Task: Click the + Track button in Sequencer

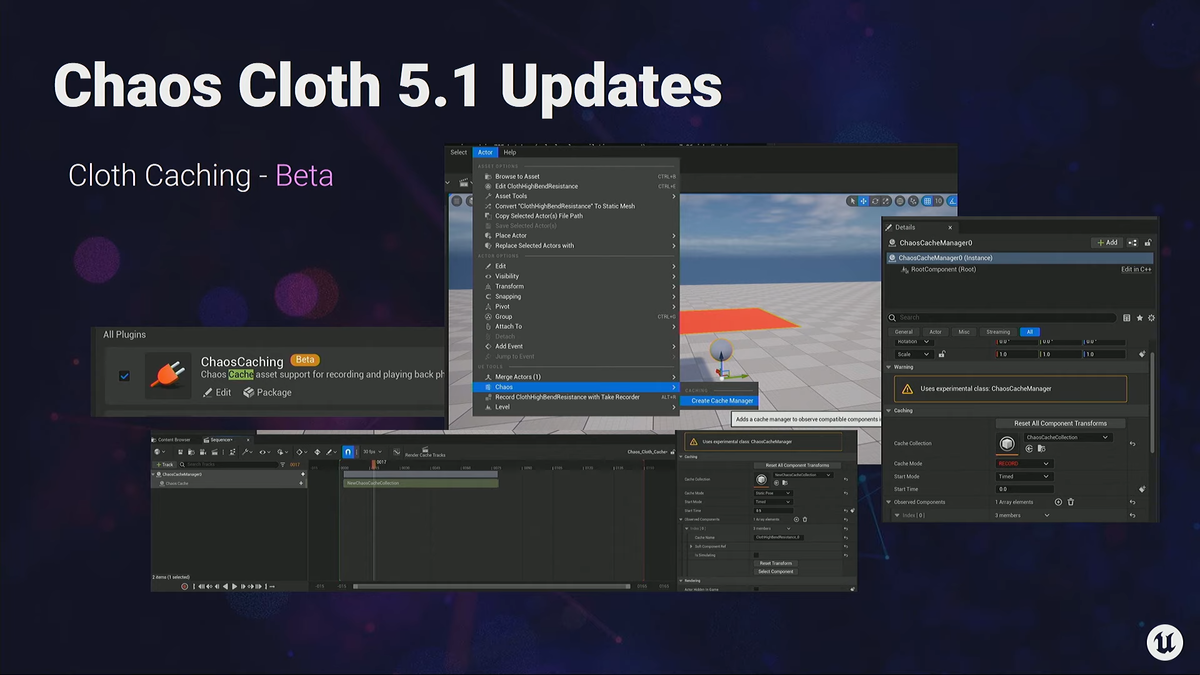Action: click(x=164, y=464)
